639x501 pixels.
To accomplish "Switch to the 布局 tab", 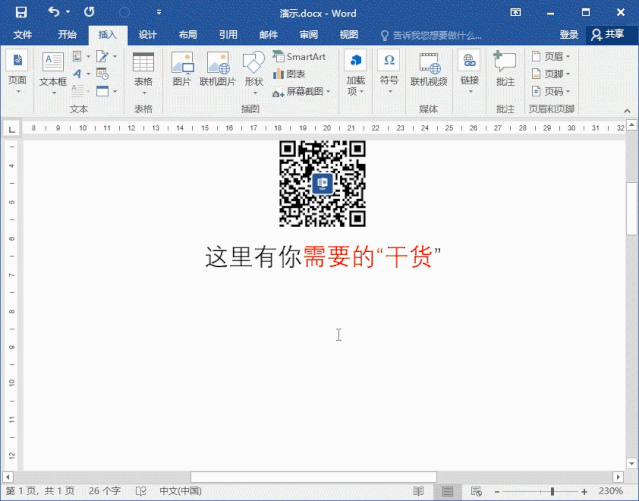I will coord(188,35).
